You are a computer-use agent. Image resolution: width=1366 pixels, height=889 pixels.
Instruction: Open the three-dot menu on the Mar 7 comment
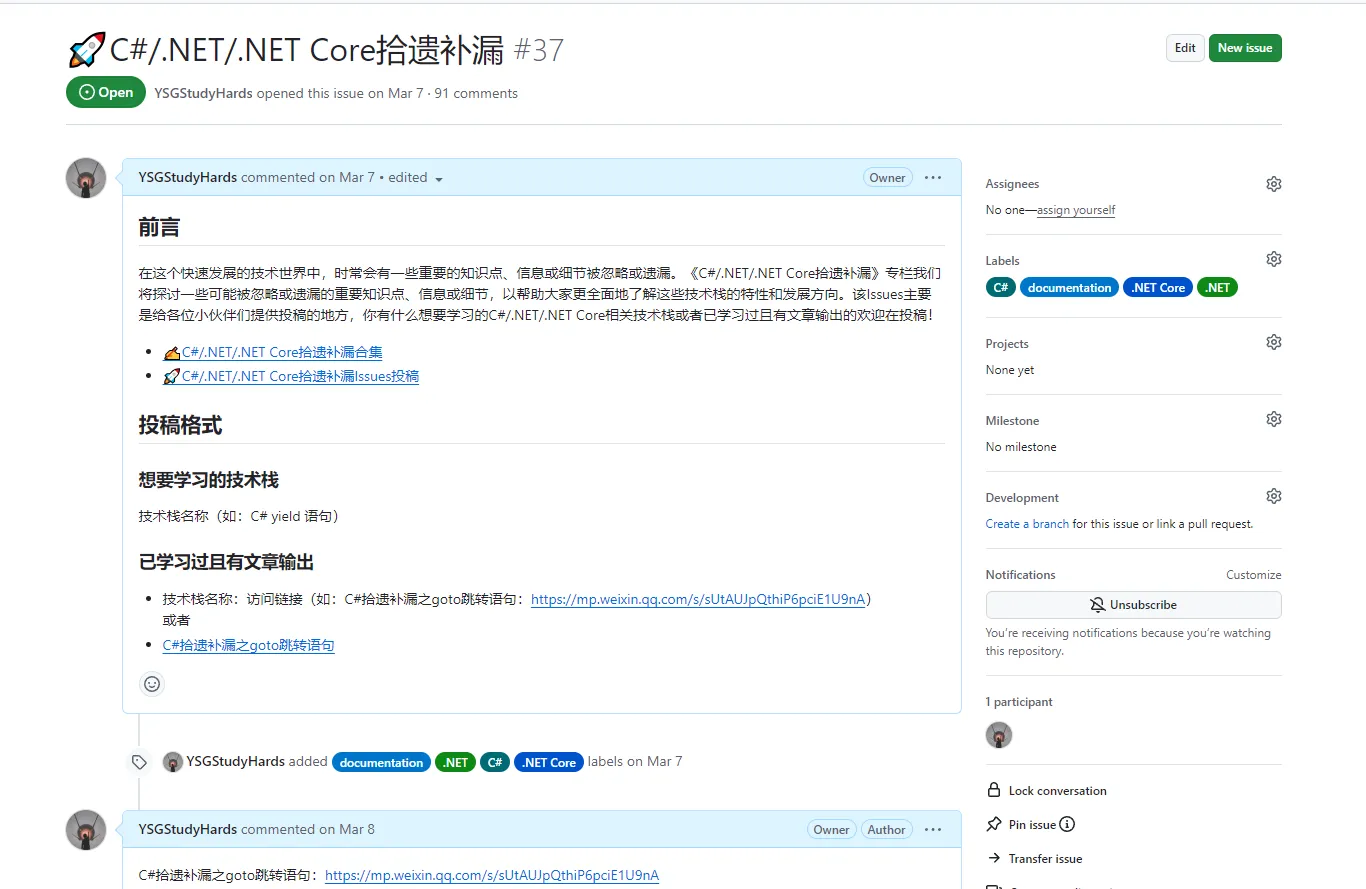[x=933, y=177]
